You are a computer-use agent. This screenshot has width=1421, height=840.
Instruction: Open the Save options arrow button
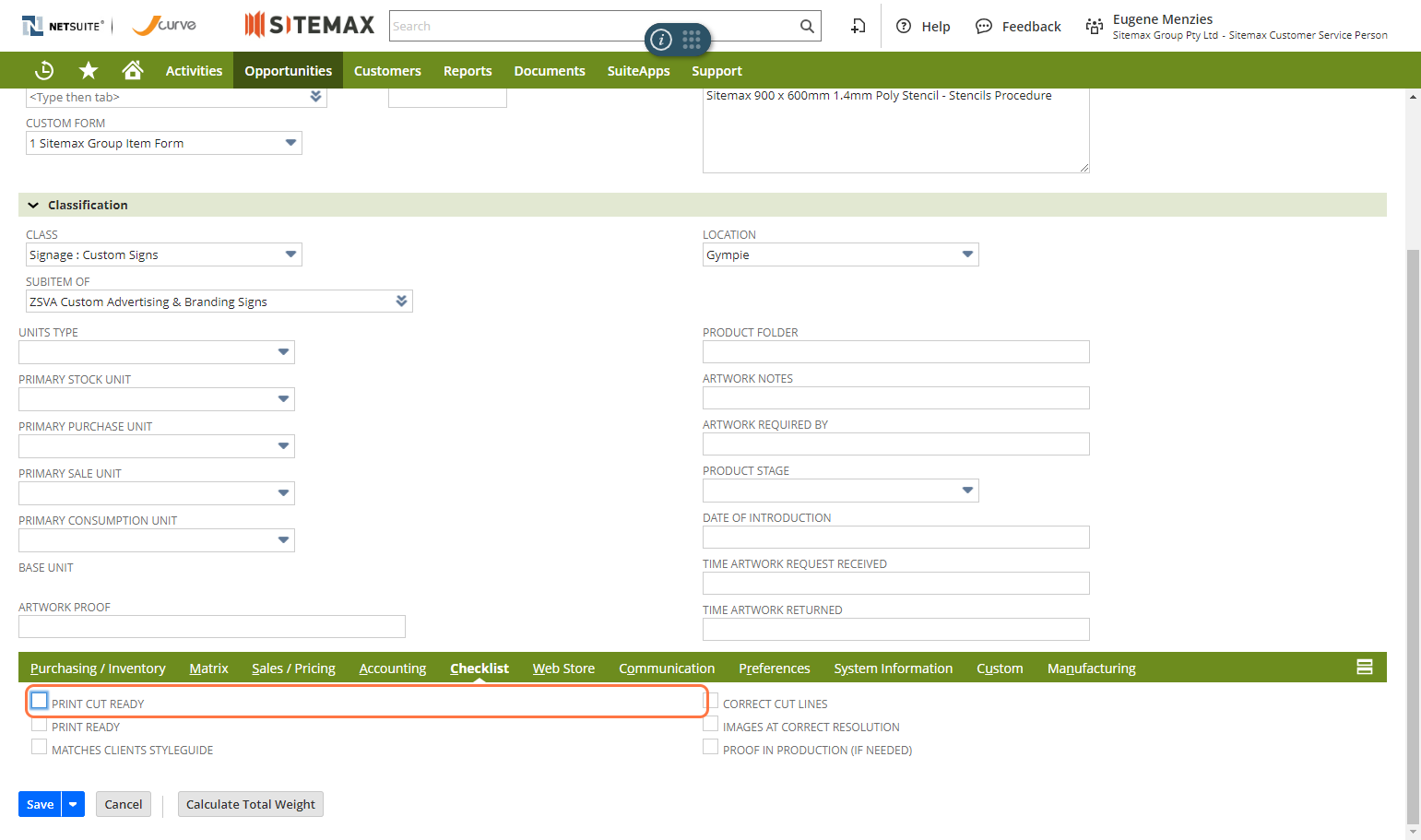(73, 804)
